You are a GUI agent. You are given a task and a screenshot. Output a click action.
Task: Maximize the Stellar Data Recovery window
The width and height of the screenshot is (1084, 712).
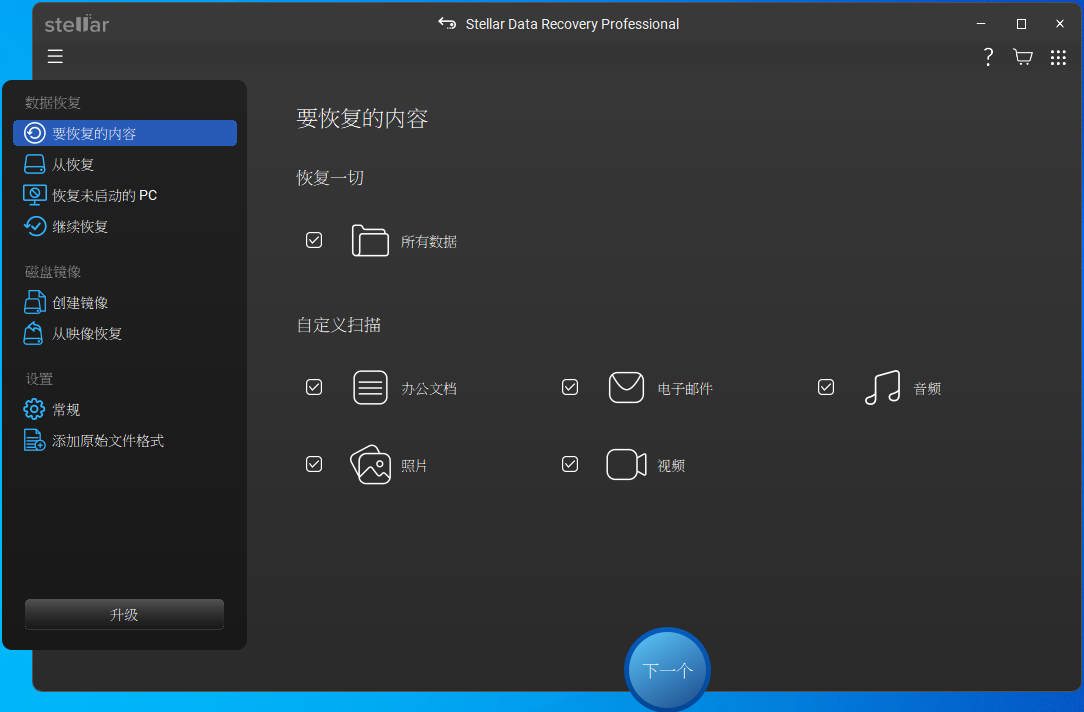click(x=1021, y=24)
